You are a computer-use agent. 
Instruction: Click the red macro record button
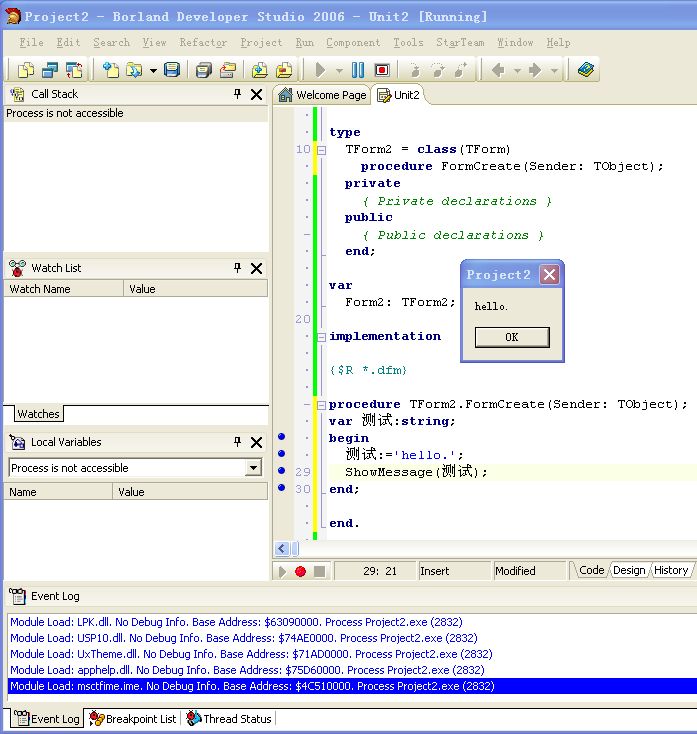coord(300,571)
